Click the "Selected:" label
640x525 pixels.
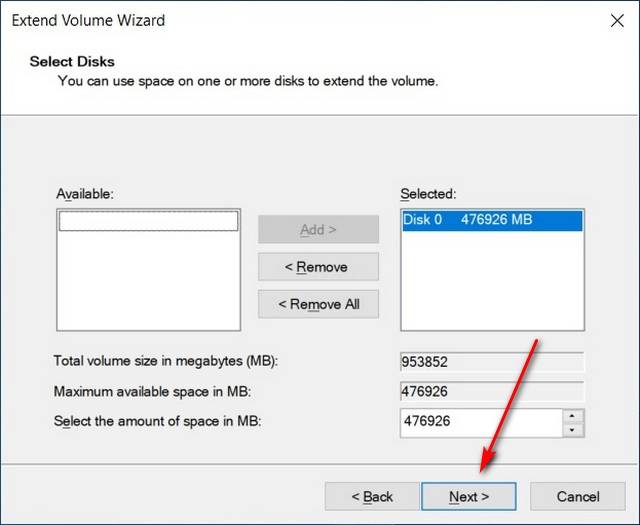pyautogui.click(x=428, y=193)
